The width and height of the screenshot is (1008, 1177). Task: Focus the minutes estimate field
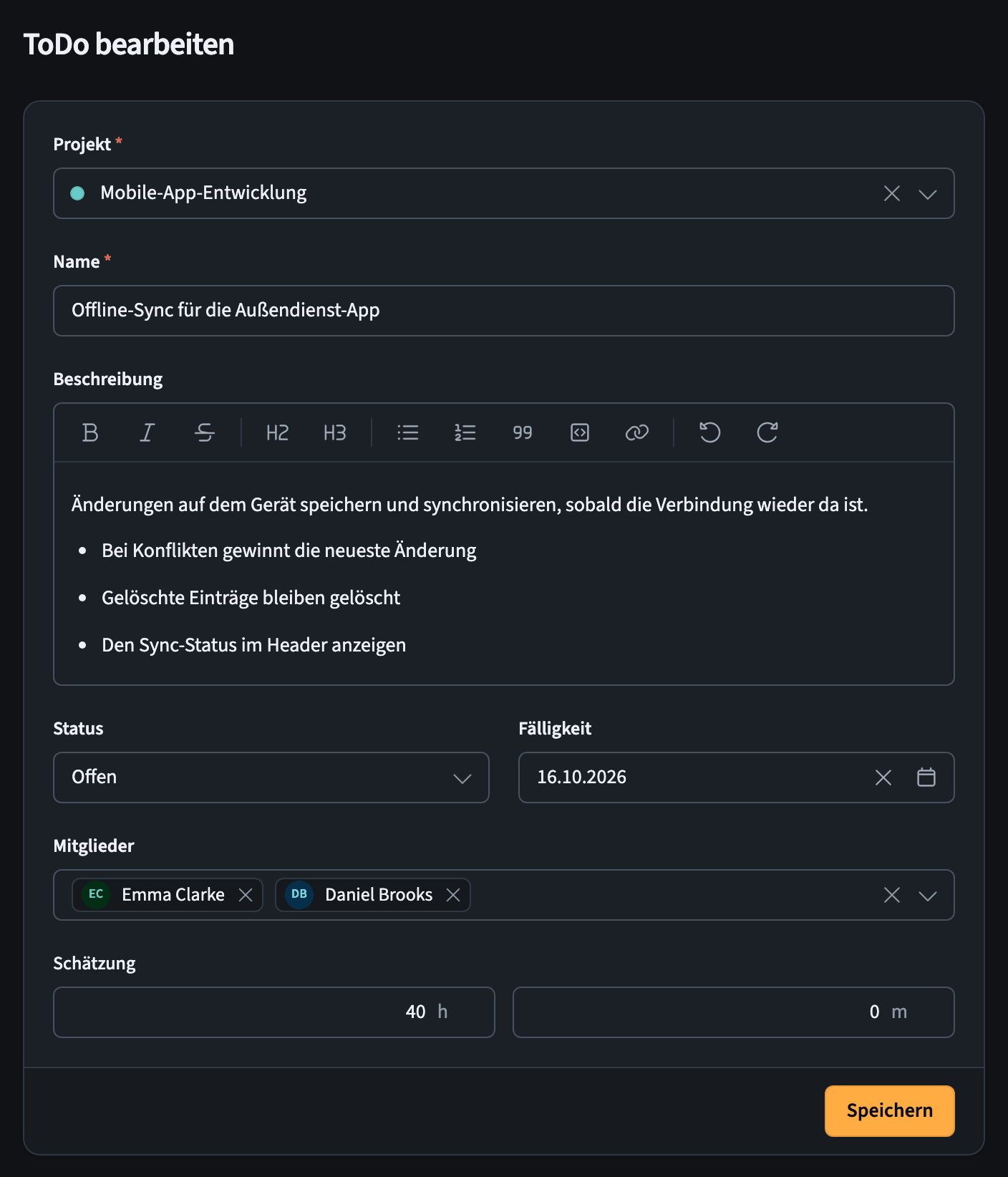(x=734, y=1012)
